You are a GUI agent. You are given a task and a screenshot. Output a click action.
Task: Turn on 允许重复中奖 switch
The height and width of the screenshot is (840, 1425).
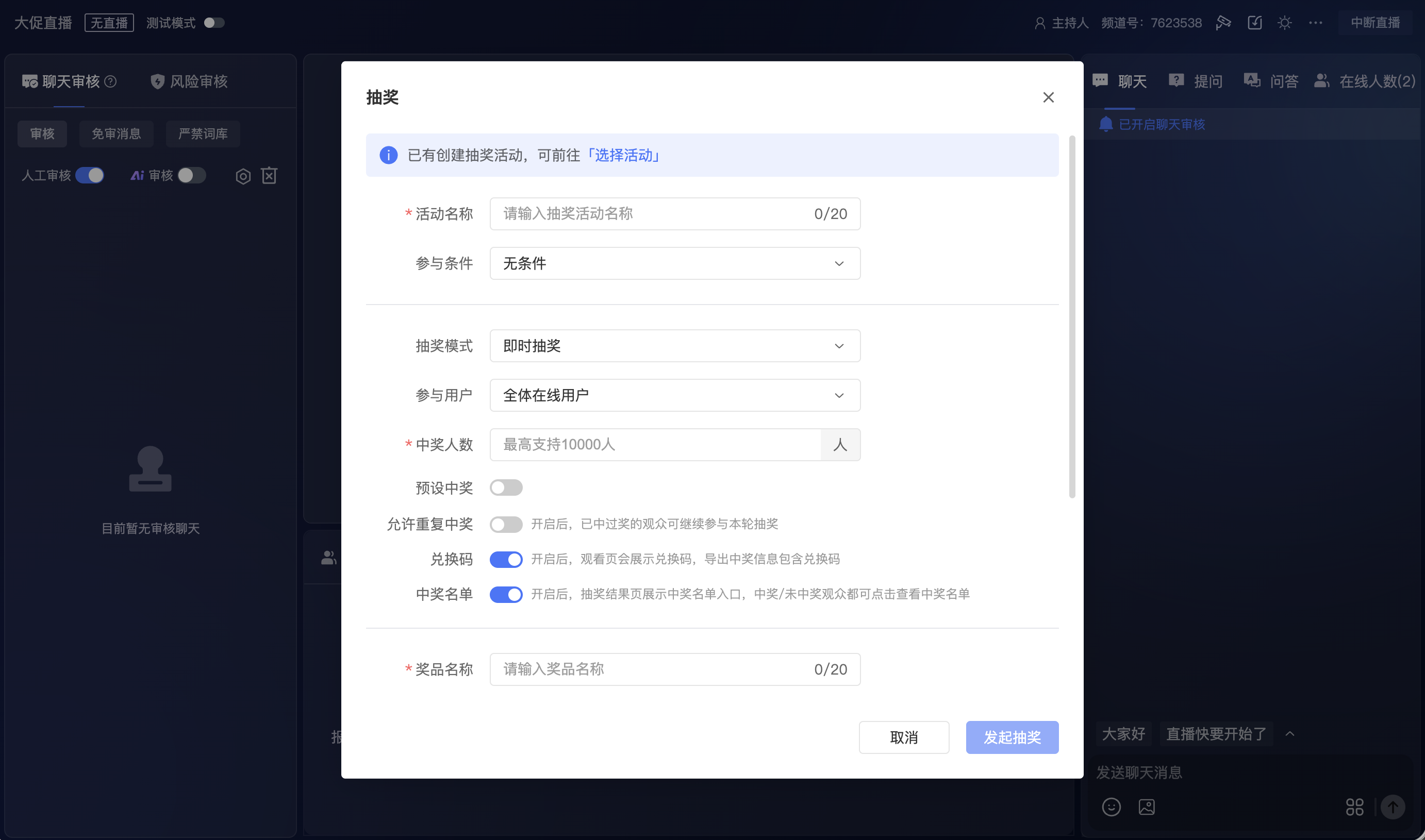pos(506,524)
